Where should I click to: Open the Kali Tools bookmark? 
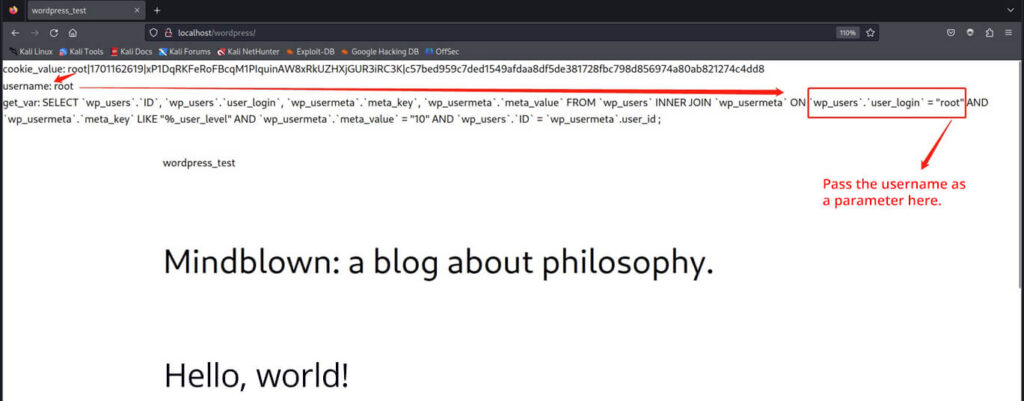click(84, 50)
